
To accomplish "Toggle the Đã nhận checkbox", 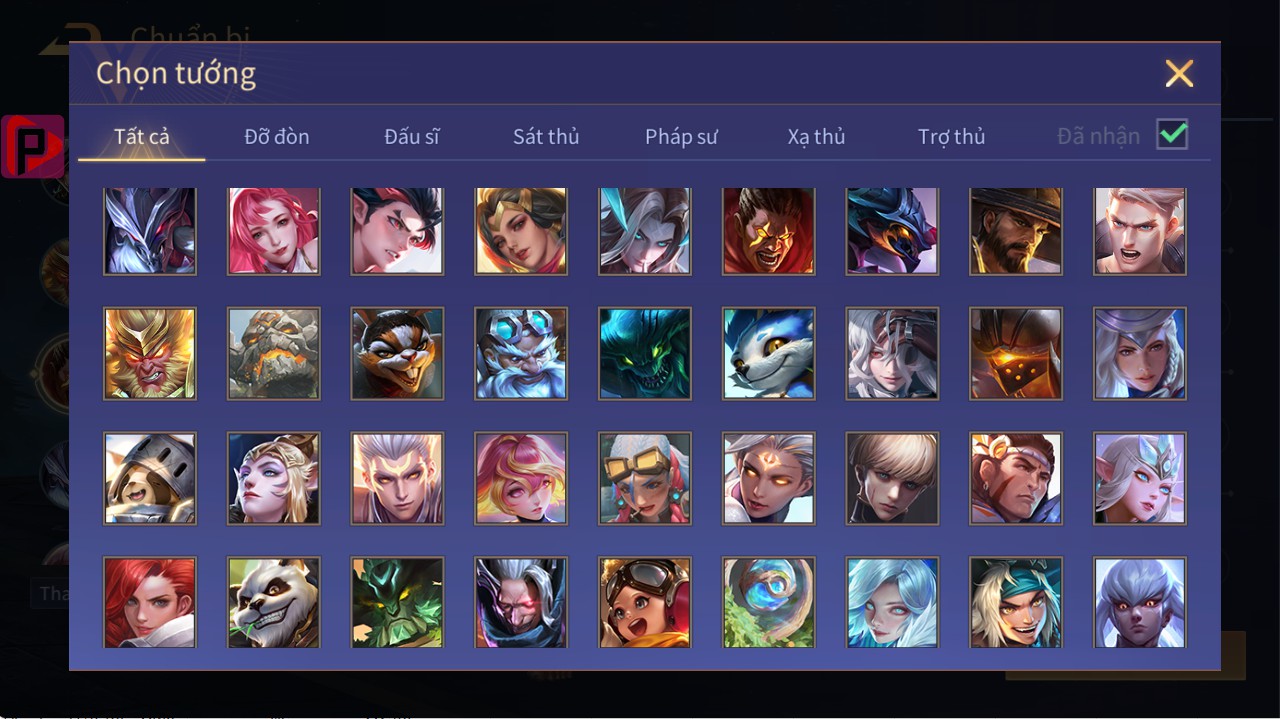I will 1172,134.
